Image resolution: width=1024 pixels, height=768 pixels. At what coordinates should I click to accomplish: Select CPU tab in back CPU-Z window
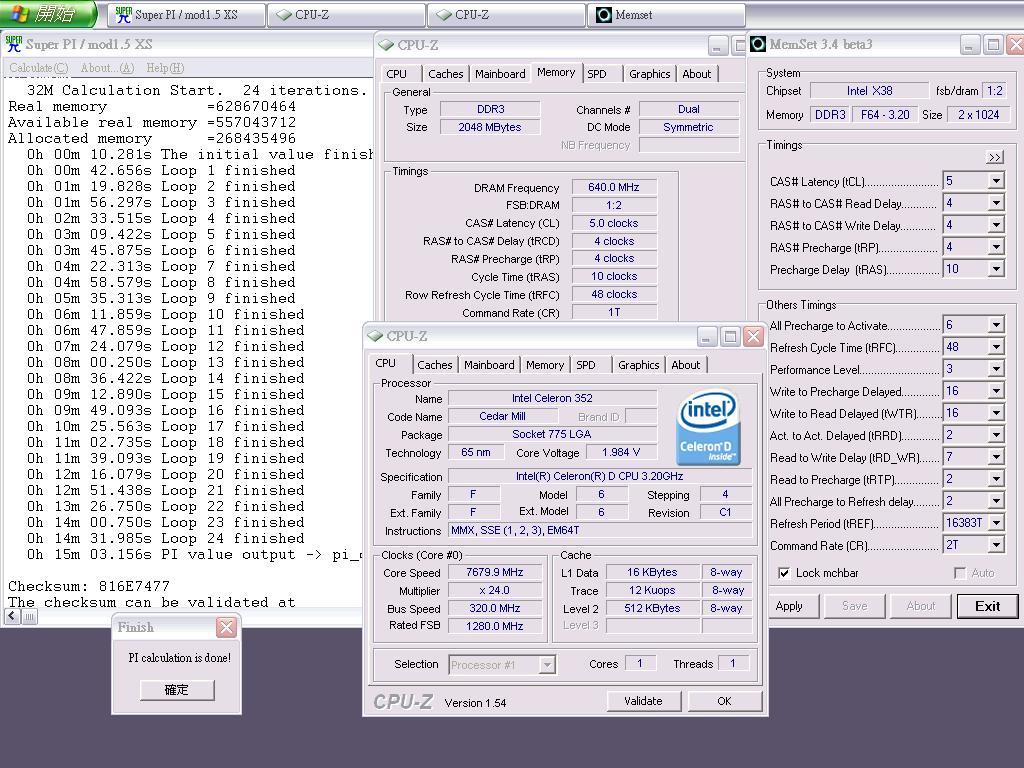[396, 74]
